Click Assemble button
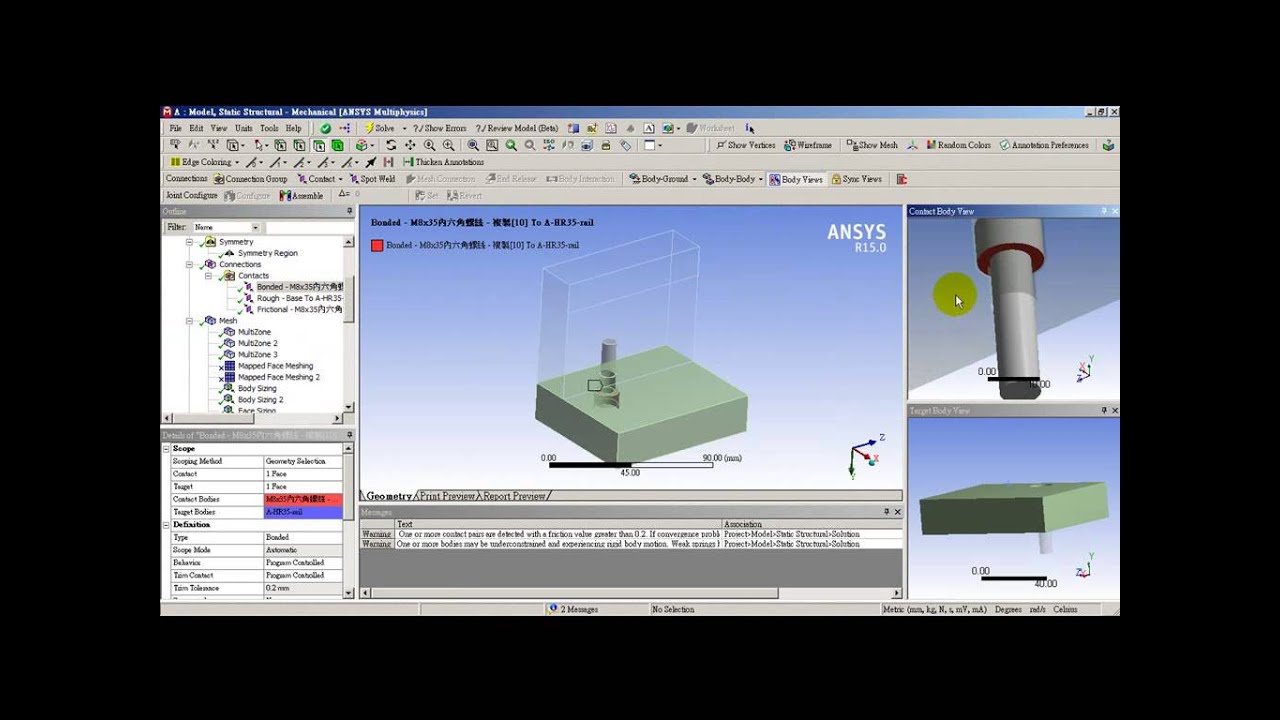 pyautogui.click(x=301, y=196)
